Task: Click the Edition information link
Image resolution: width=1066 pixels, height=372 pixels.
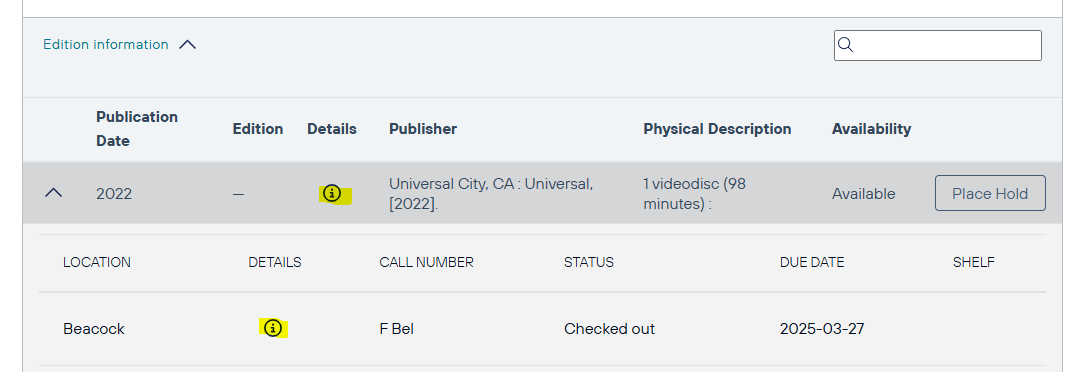Action: (x=105, y=44)
